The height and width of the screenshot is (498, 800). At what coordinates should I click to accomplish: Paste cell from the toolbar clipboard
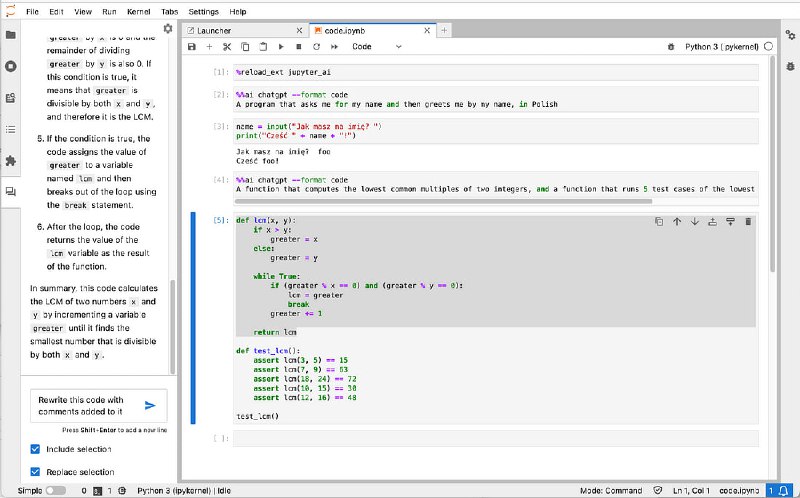coord(263,46)
